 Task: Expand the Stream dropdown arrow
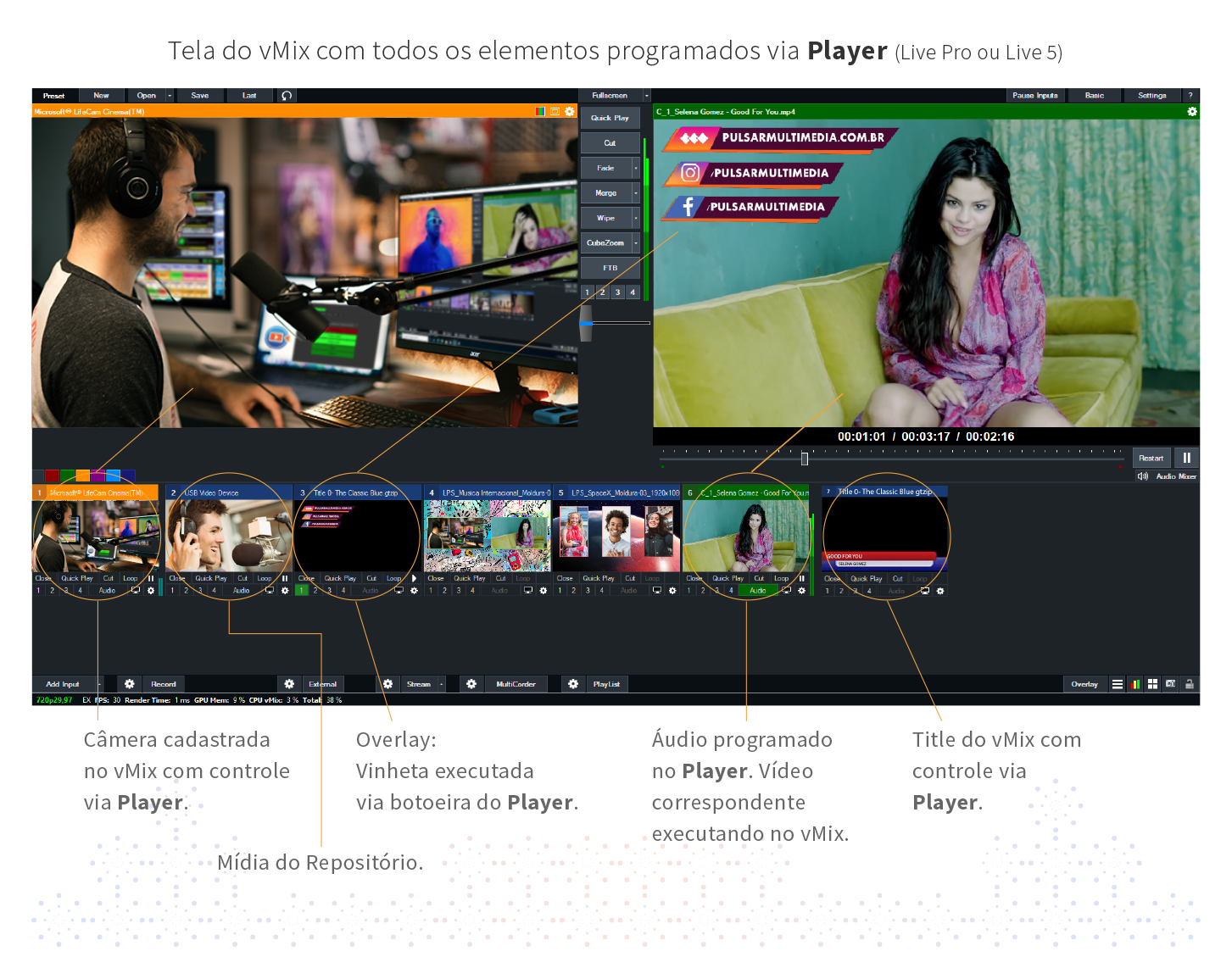442,684
